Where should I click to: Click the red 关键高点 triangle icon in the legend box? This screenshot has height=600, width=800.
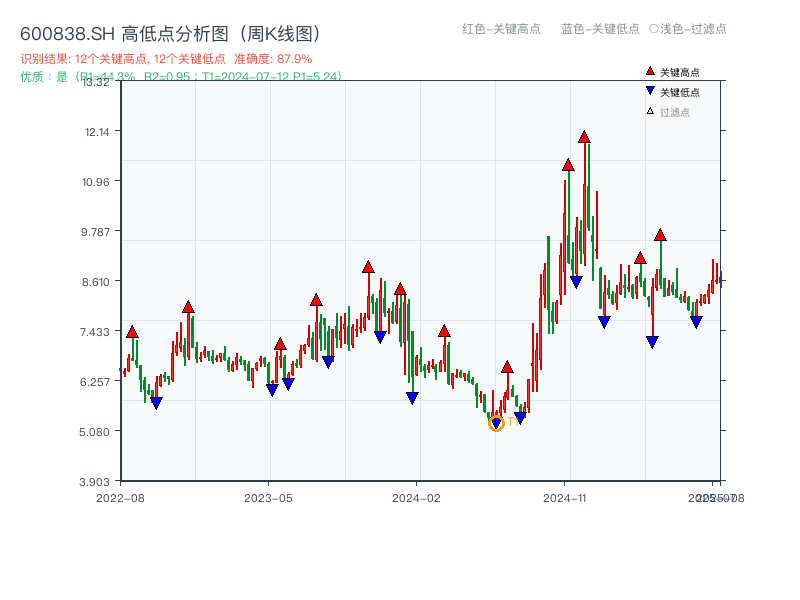tap(650, 71)
